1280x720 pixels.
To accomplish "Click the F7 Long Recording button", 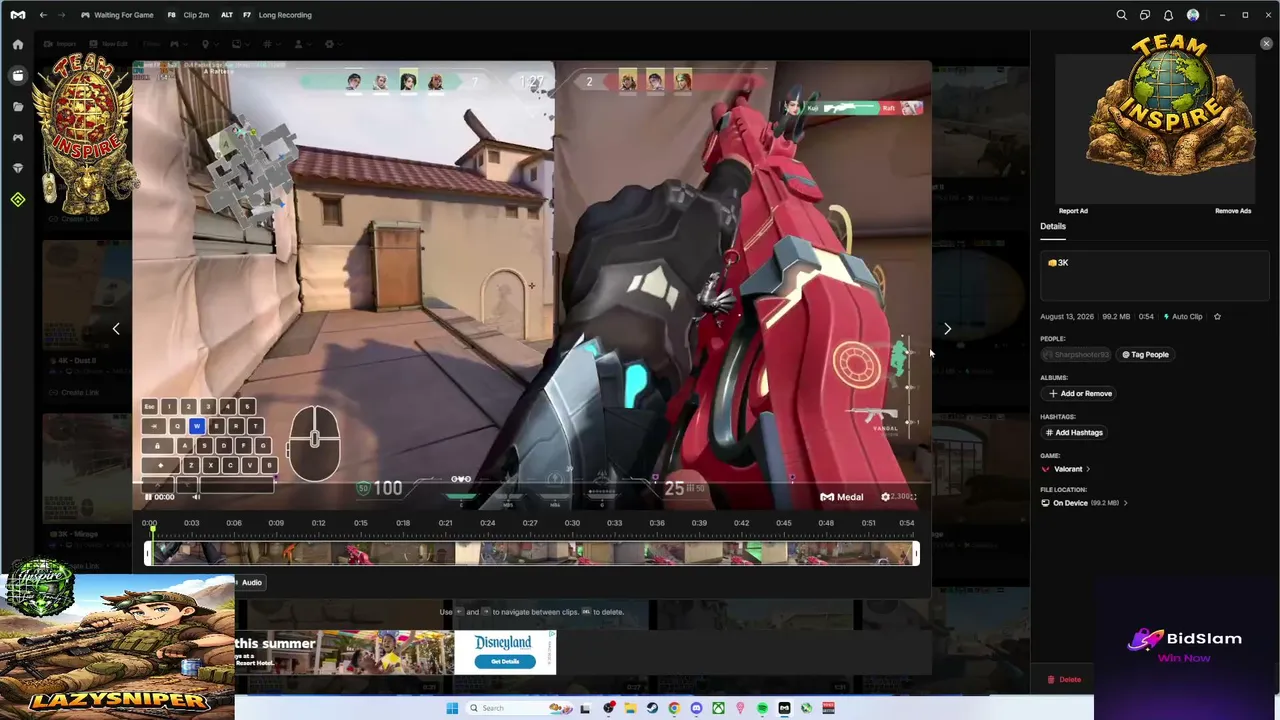I will (x=277, y=15).
